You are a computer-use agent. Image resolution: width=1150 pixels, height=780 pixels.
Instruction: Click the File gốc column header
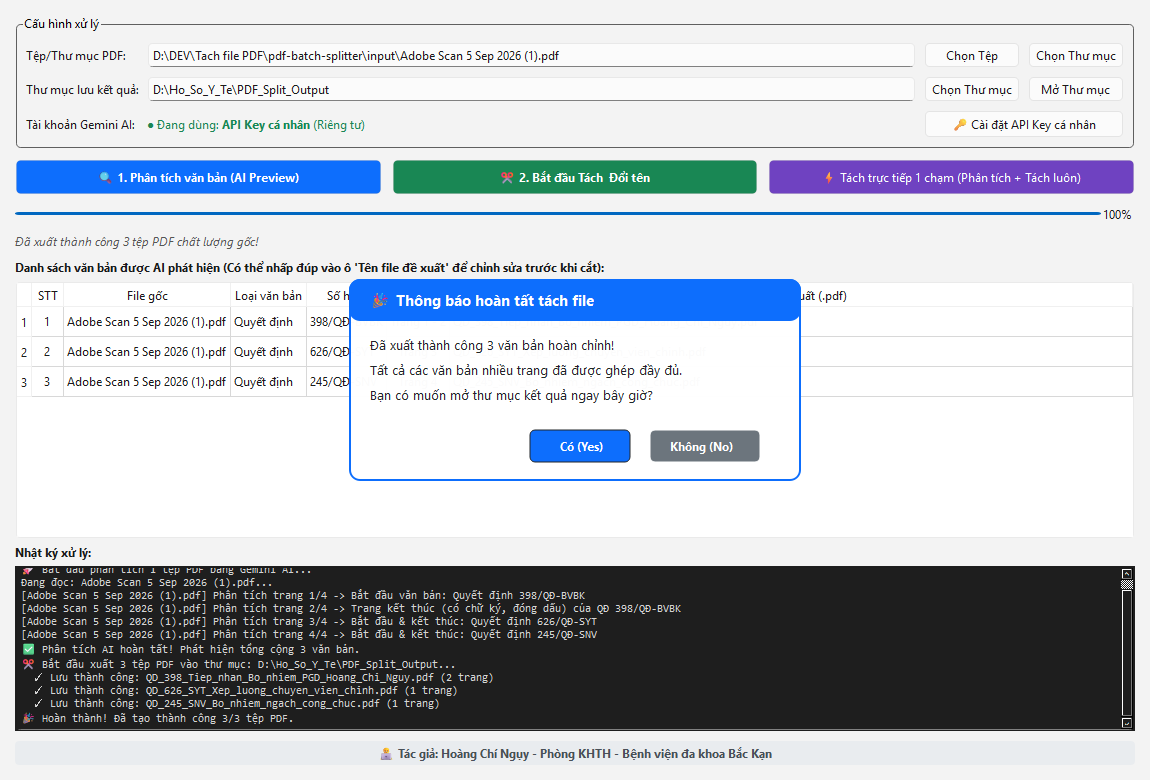tap(147, 296)
